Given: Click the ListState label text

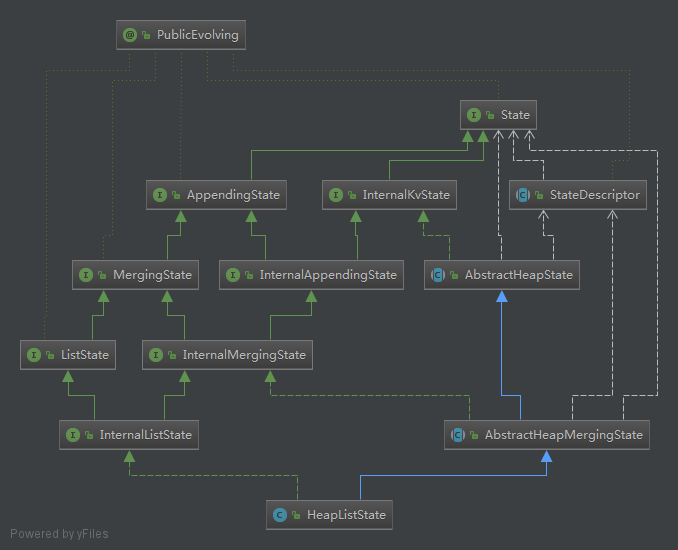Looking at the screenshot, I should [x=85, y=355].
